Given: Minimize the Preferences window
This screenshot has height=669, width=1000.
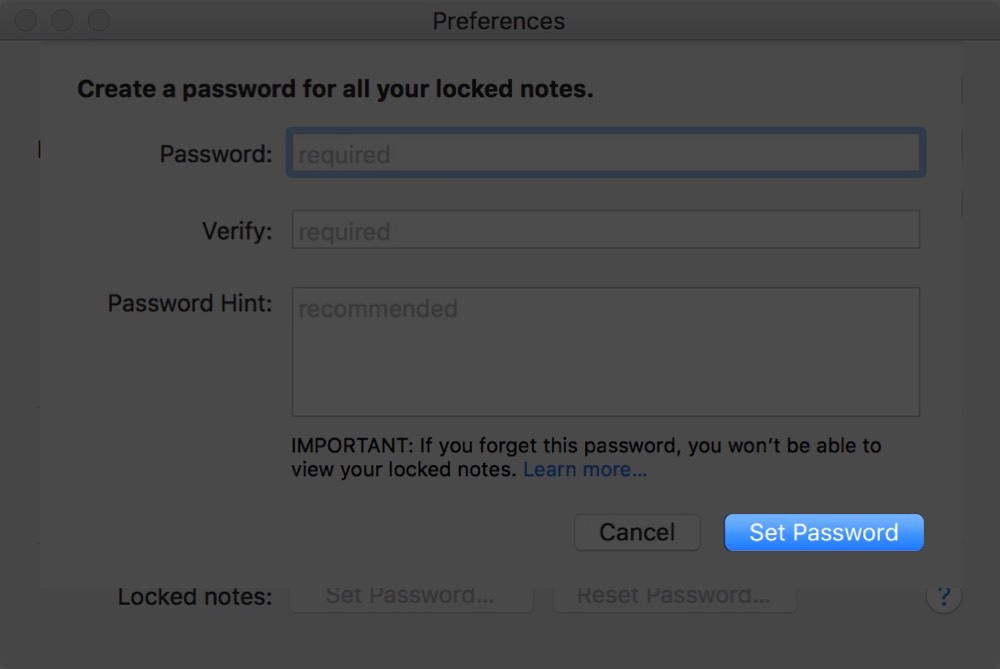Looking at the screenshot, I should [61, 18].
